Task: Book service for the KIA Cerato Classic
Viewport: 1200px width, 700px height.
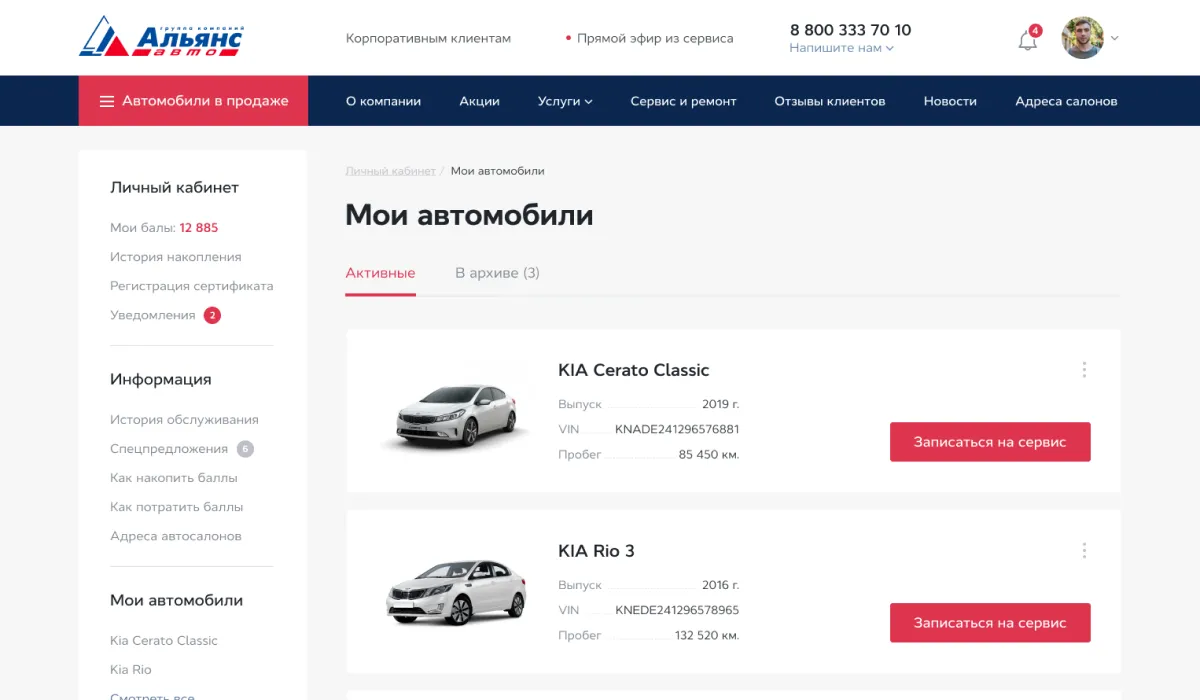Action: pos(989,442)
